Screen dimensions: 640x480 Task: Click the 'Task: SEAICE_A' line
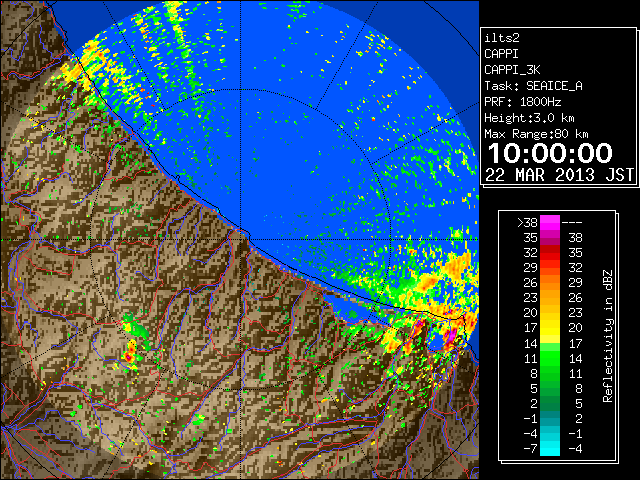pyautogui.click(x=533, y=86)
